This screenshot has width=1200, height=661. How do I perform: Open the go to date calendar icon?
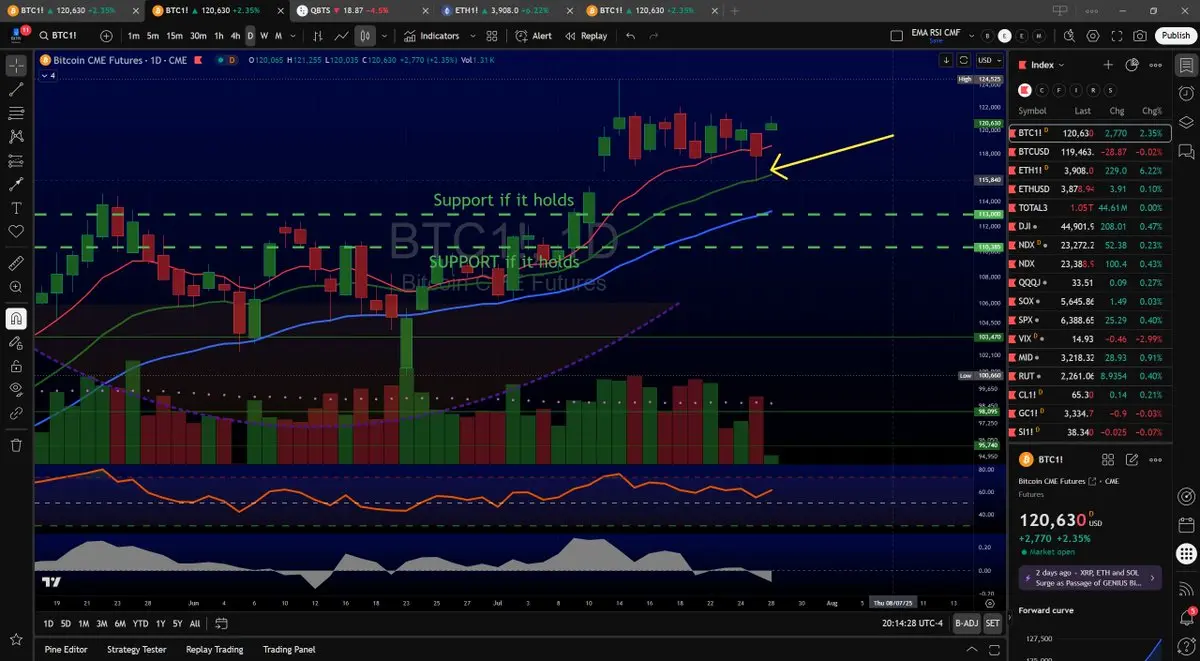222,623
